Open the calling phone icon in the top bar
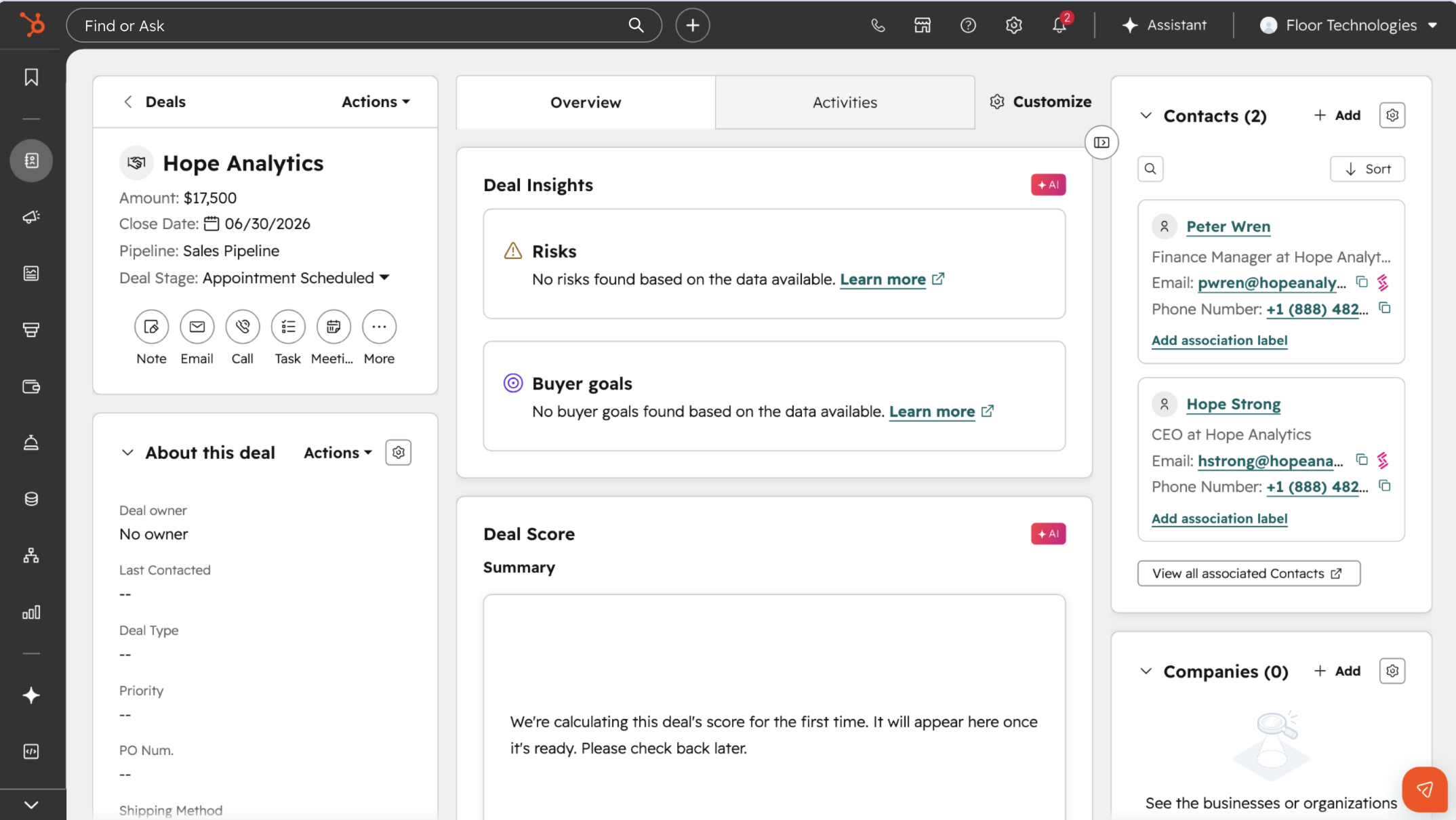Image resolution: width=1456 pixels, height=820 pixels. point(878,25)
